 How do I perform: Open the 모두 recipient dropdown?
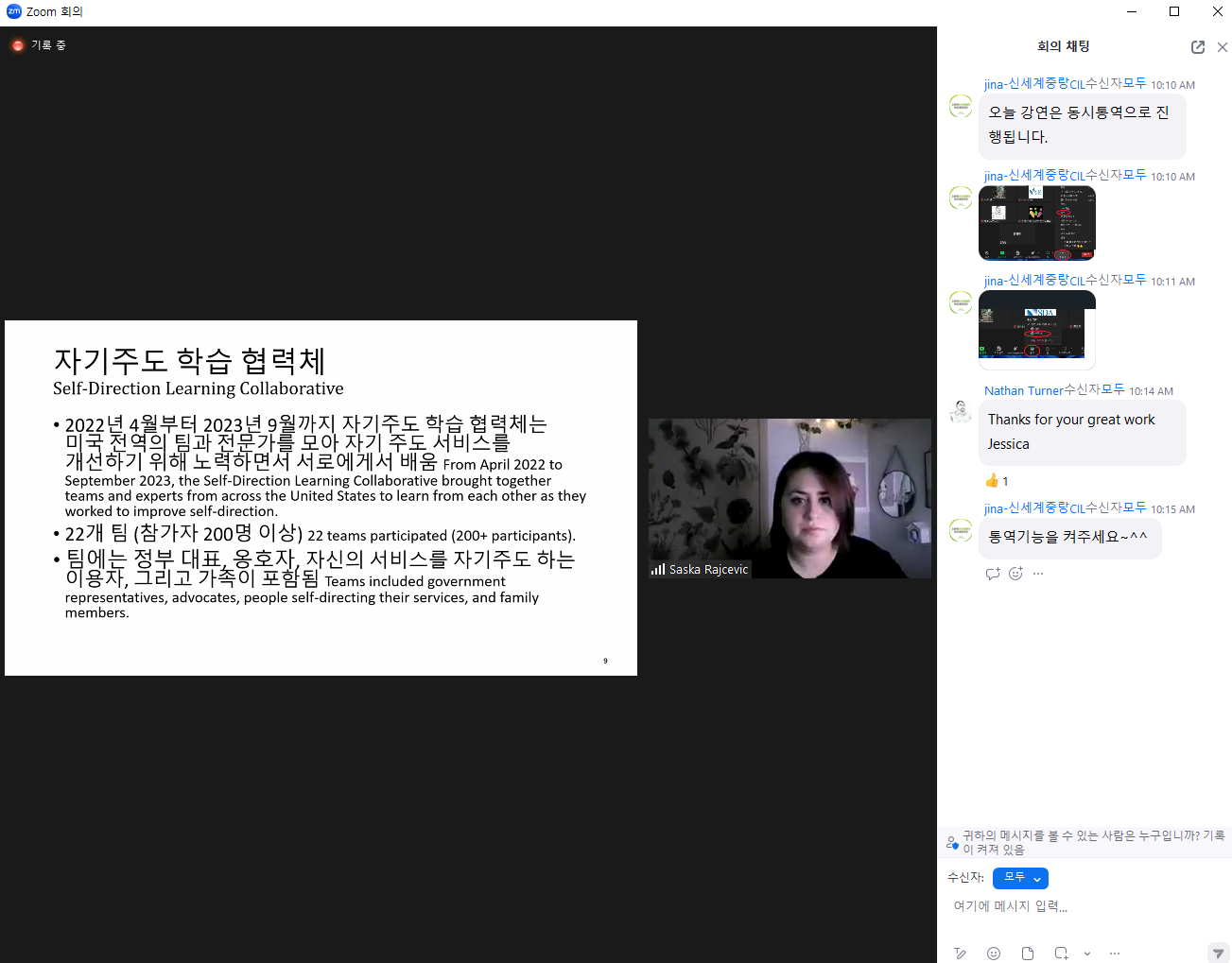(1020, 878)
